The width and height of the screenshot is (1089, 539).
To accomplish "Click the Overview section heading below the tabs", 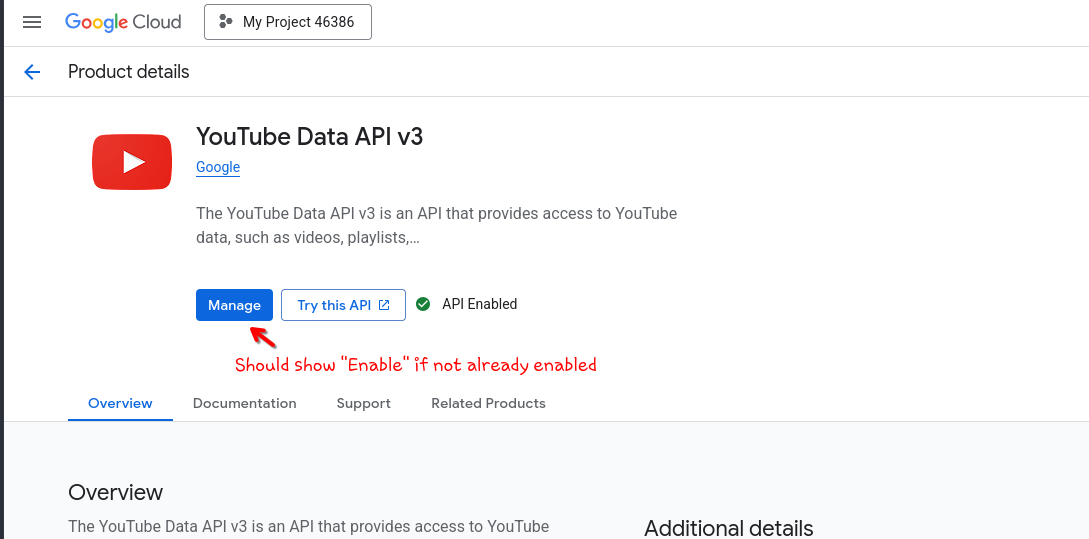I will (115, 492).
